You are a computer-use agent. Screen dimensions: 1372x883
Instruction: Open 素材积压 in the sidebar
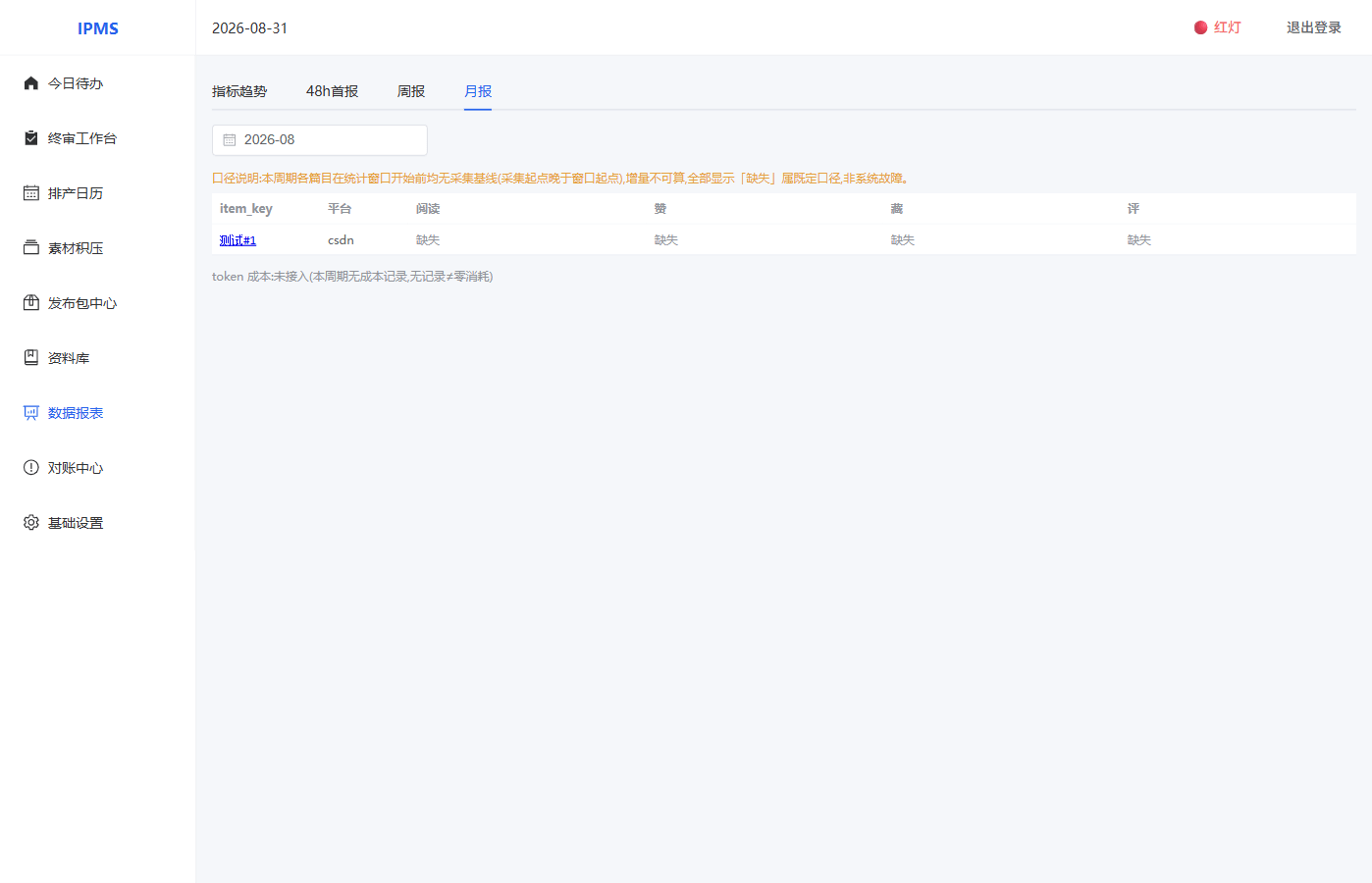pyautogui.click(x=98, y=248)
